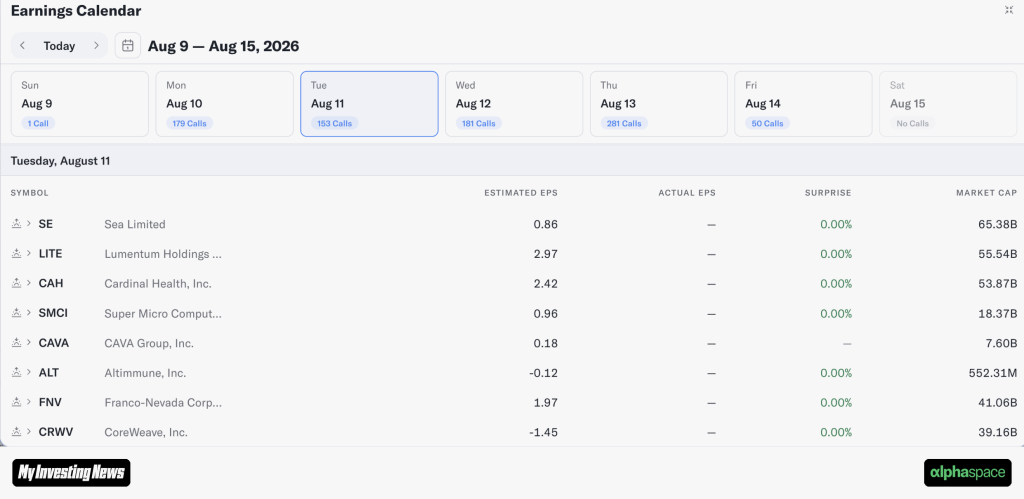Select the Sat Aug 15 day card
Viewport: 1024px width, 499px height.
(x=948, y=104)
